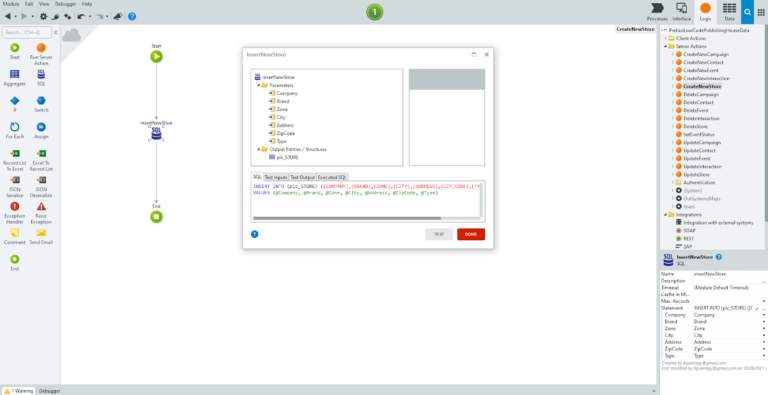768x395 pixels.
Task: Open help from toolbar question mark
Action: tap(132, 16)
